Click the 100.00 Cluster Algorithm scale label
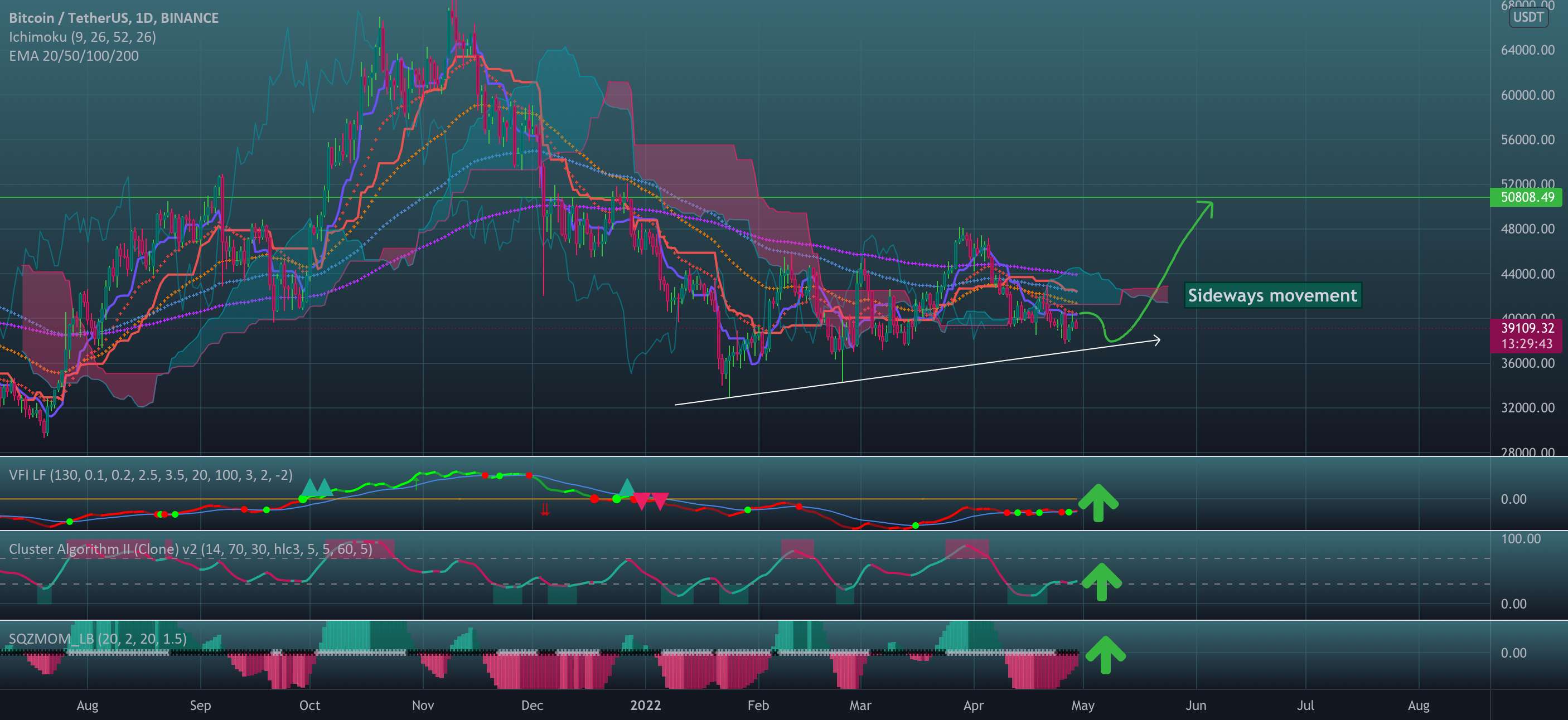1568x720 pixels. pos(1521,539)
